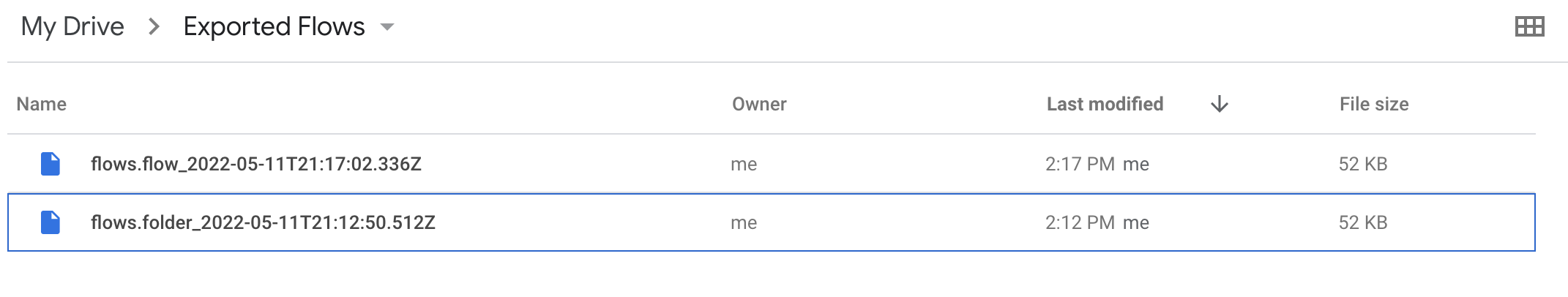Click the flows.flow file document icon
This screenshot has height=297, width=1568.
(51, 164)
